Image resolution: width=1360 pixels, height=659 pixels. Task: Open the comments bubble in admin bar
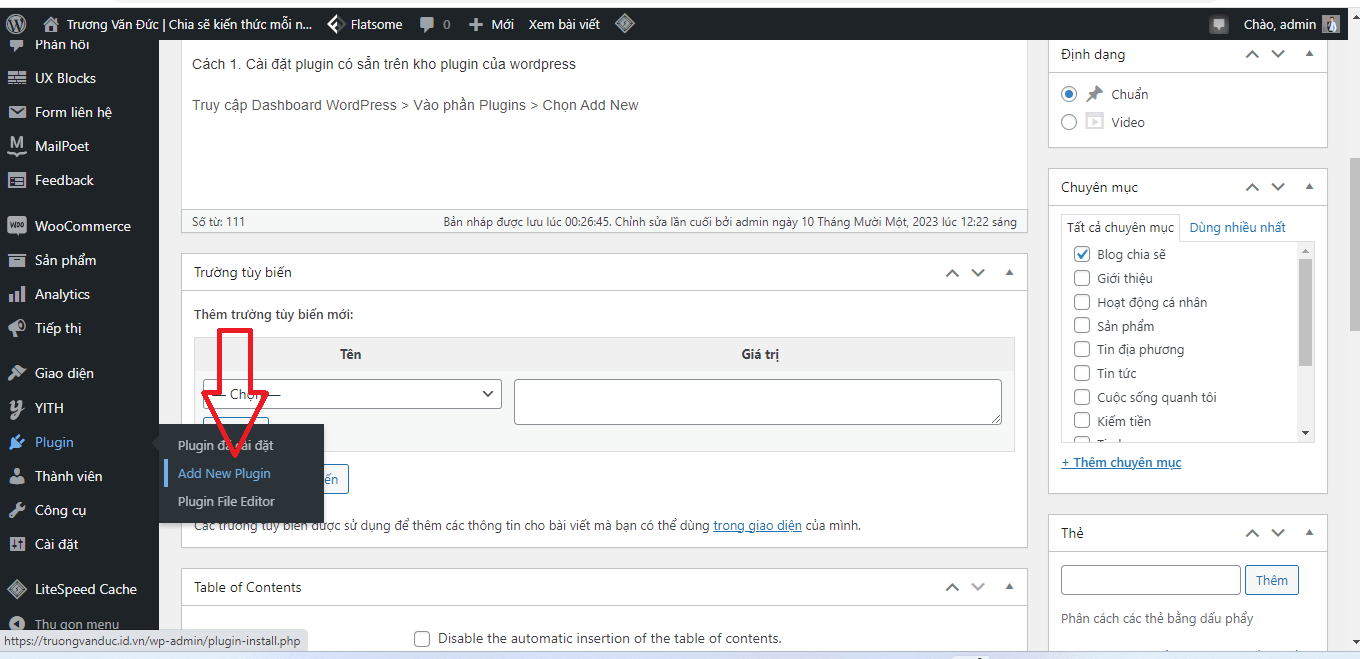pyautogui.click(x=428, y=23)
